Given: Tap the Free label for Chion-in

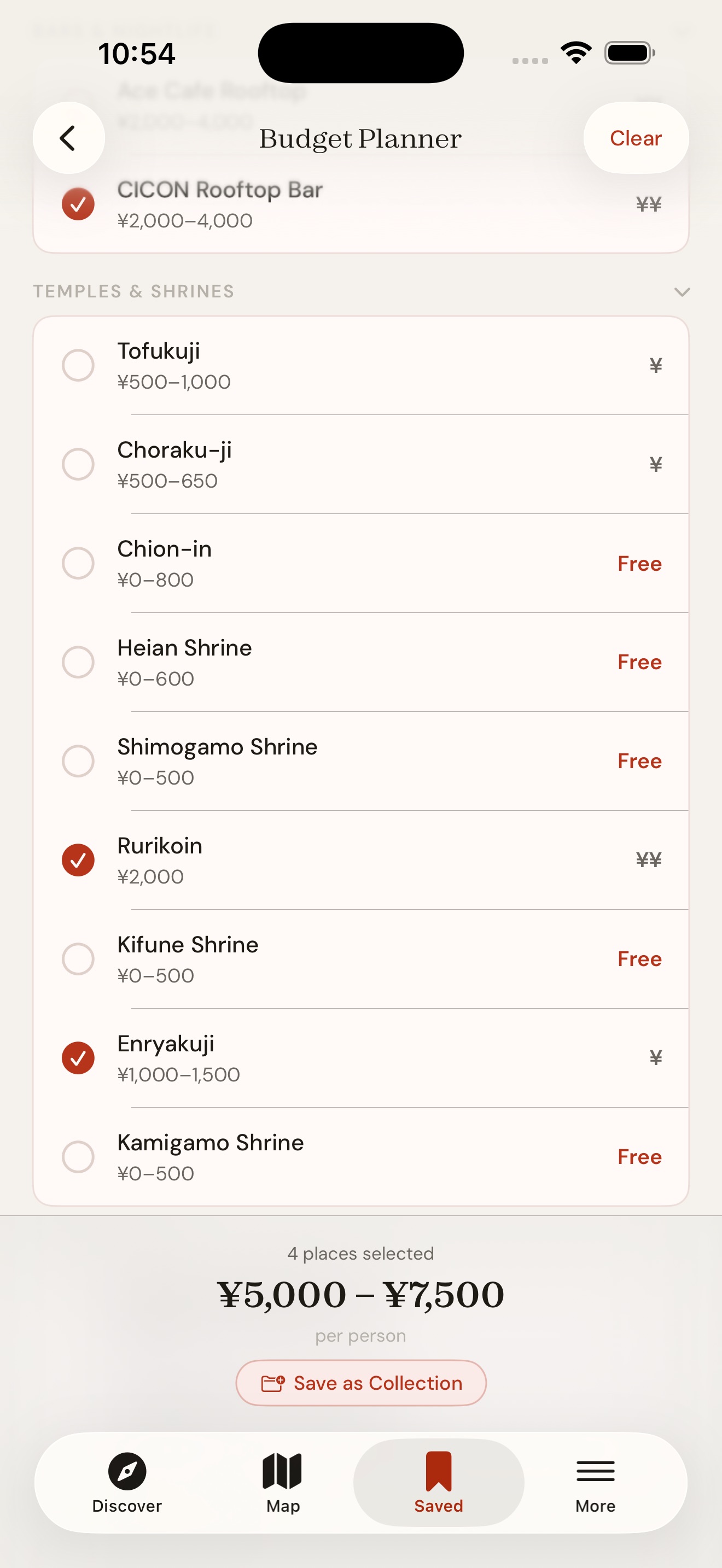Looking at the screenshot, I should [x=639, y=564].
